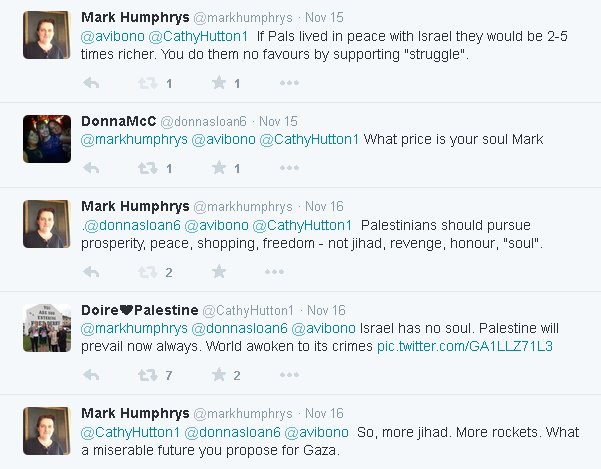This screenshot has width=601, height=469.
Task: Reply to Mark Humphrys' first Nov 15 tweet
Action: click(x=91, y=83)
